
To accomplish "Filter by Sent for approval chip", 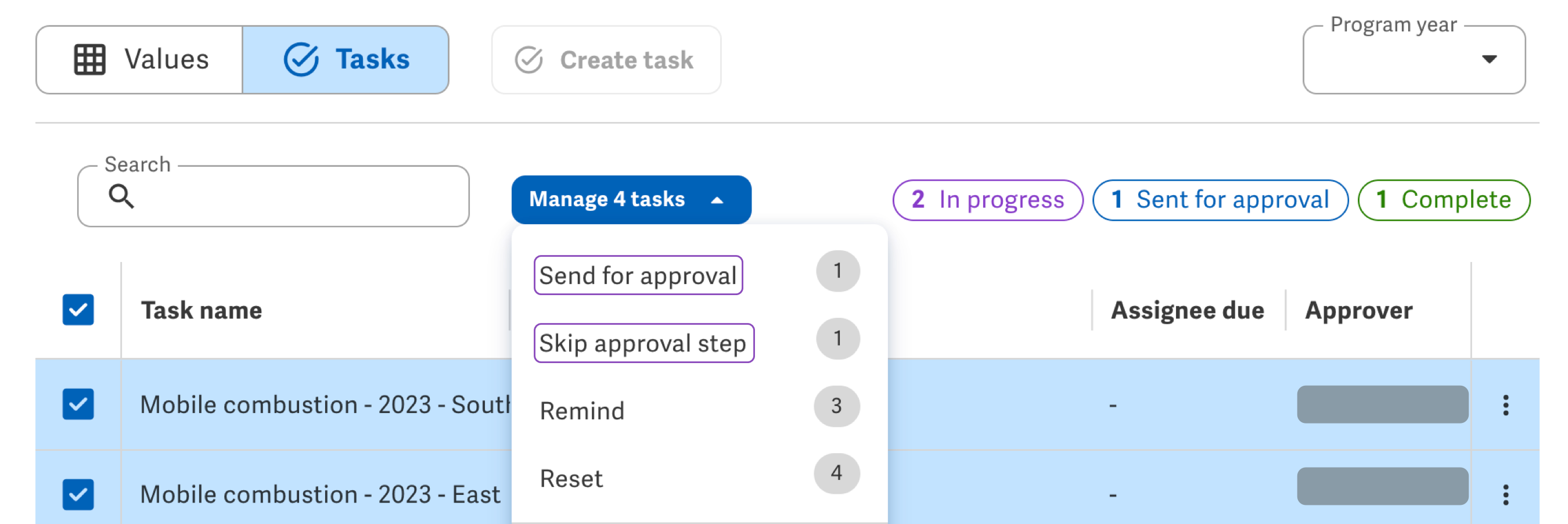I will [x=1220, y=200].
